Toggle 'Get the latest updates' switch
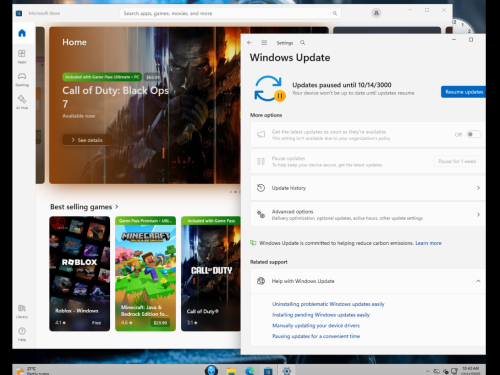The height and width of the screenshot is (375, 500). pyautogui.click(x=474, y=134)
